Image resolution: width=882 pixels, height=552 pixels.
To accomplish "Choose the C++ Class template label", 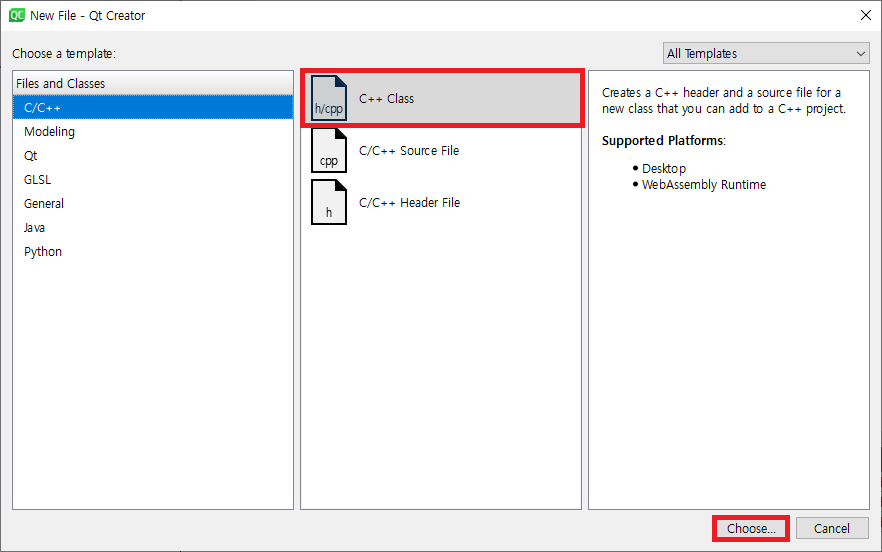I will click(386, 98).
